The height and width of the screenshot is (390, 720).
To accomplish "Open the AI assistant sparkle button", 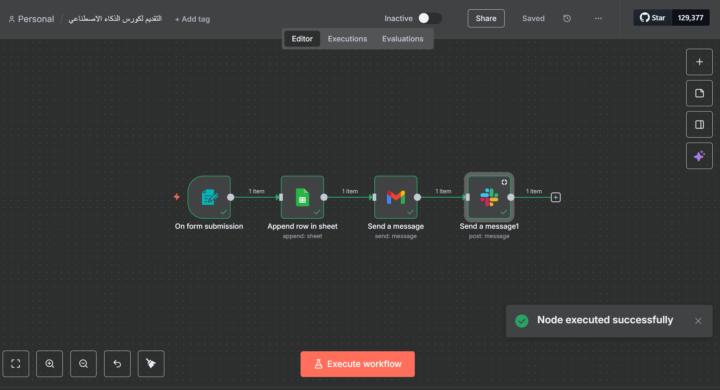I will pos(699,156).
